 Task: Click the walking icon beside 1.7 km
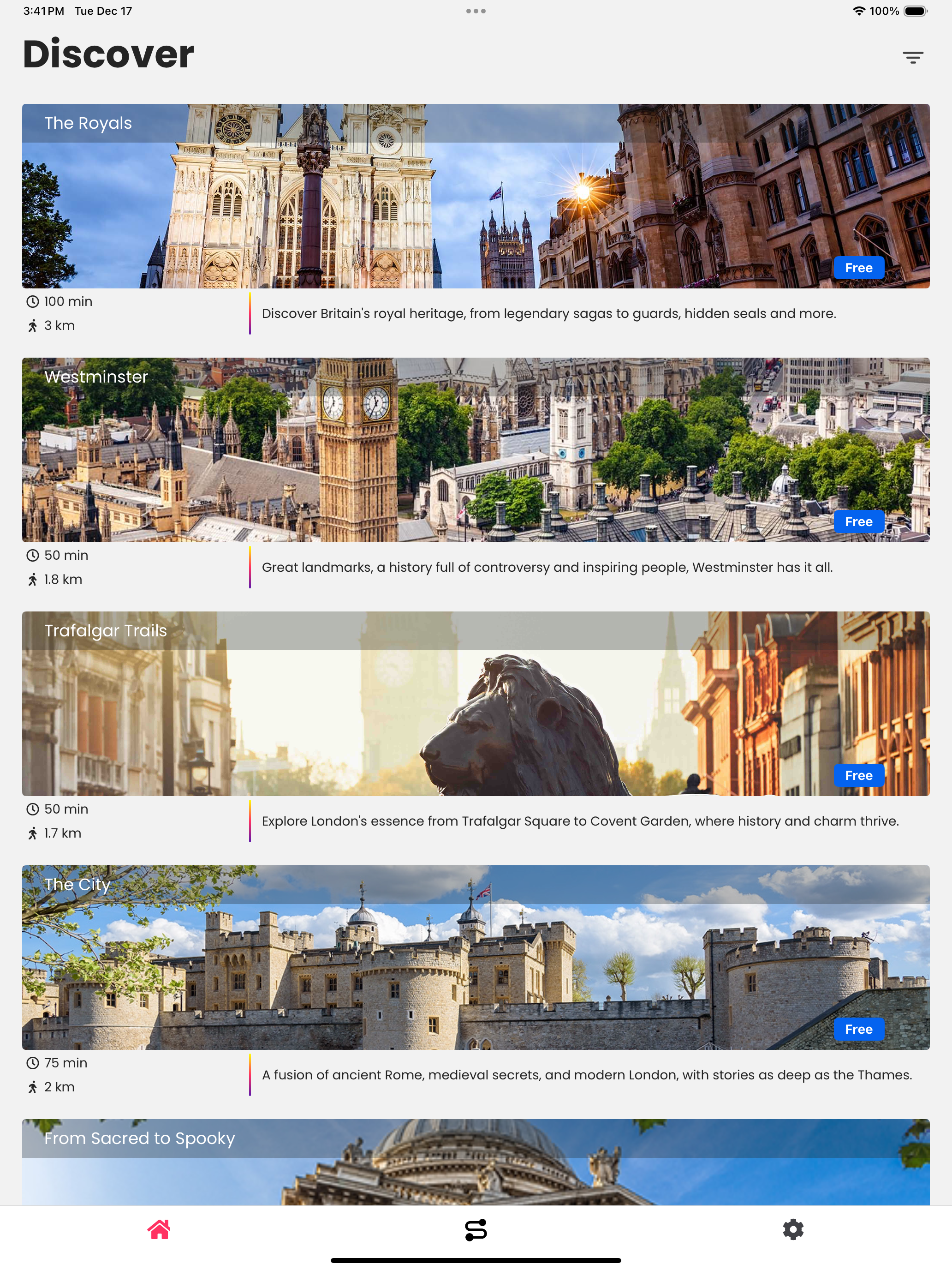pyautogui.click(x=33, y=833)
